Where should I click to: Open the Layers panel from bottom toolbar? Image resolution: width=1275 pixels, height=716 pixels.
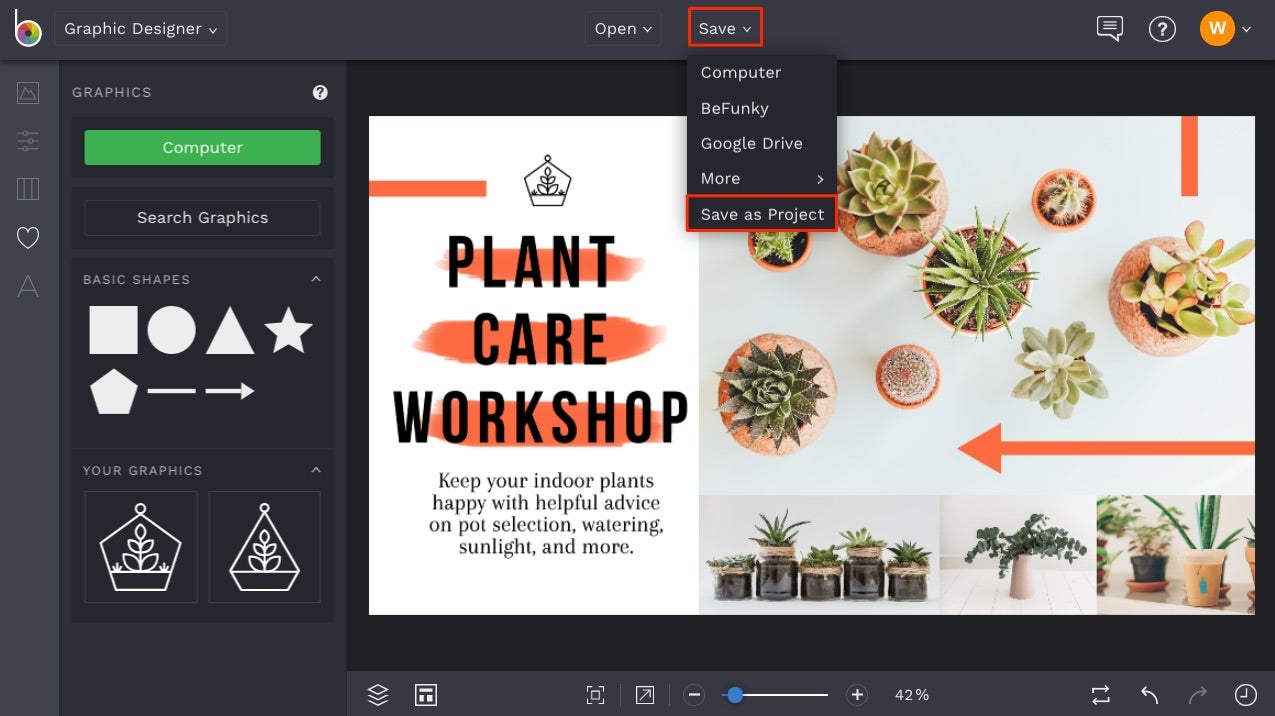click(x=377, y=694)
